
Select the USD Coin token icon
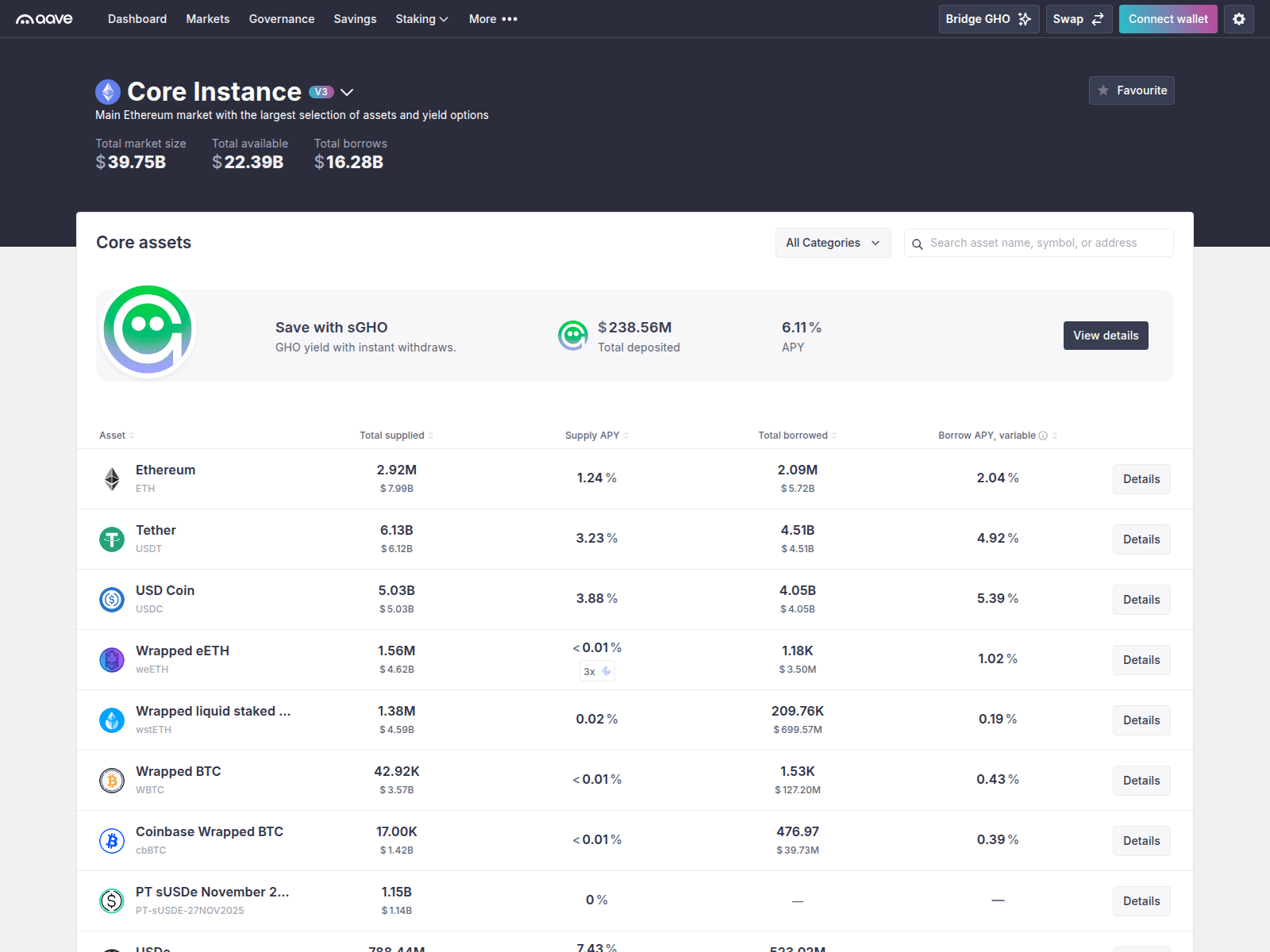(111, 599)
